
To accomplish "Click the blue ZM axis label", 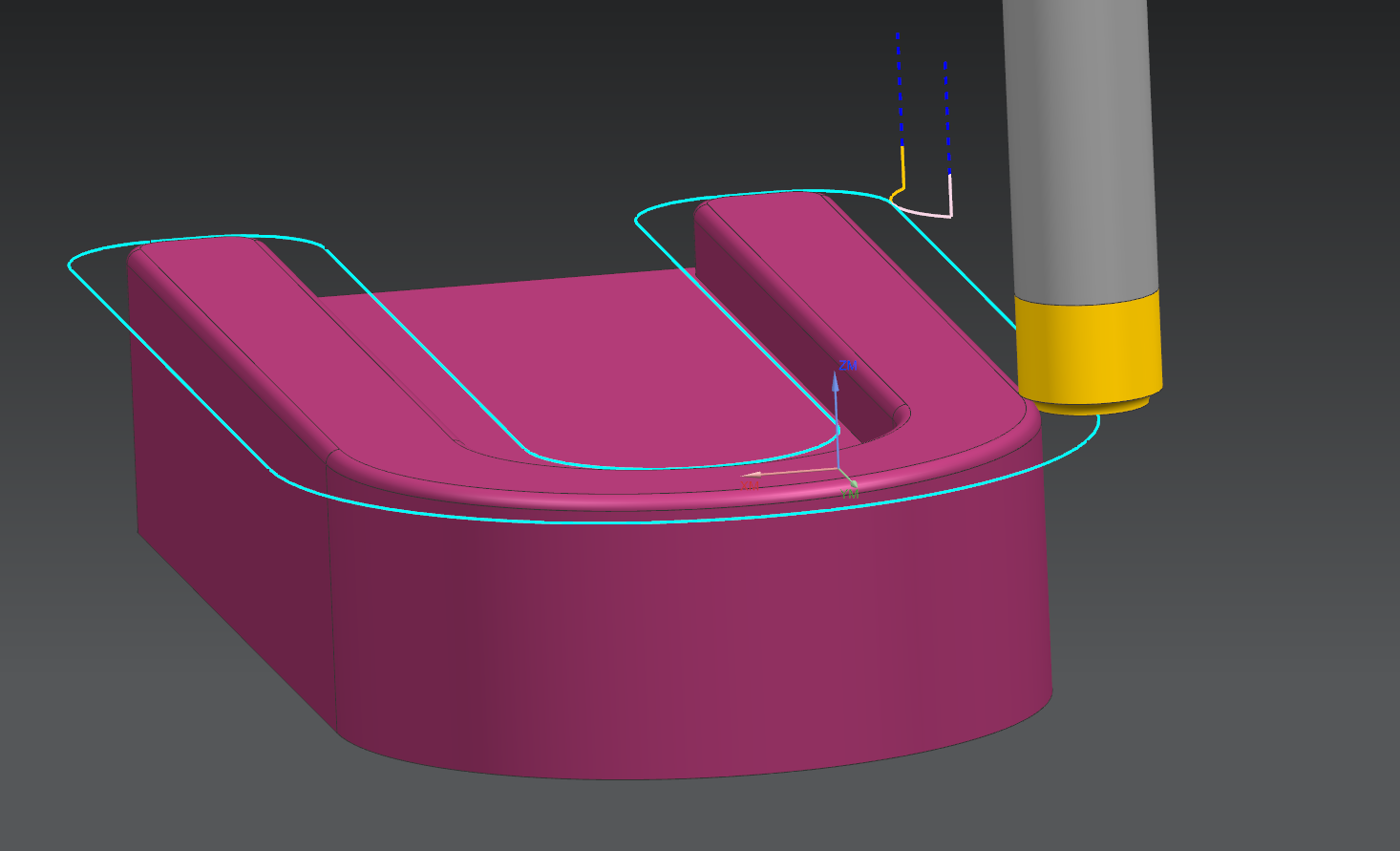I will coord(847,366).
